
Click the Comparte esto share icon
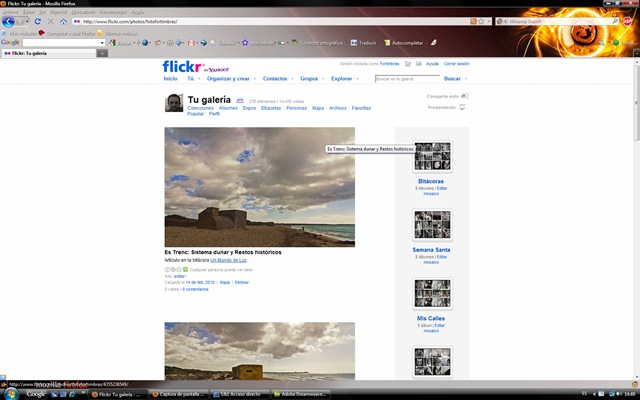[464, 96]
